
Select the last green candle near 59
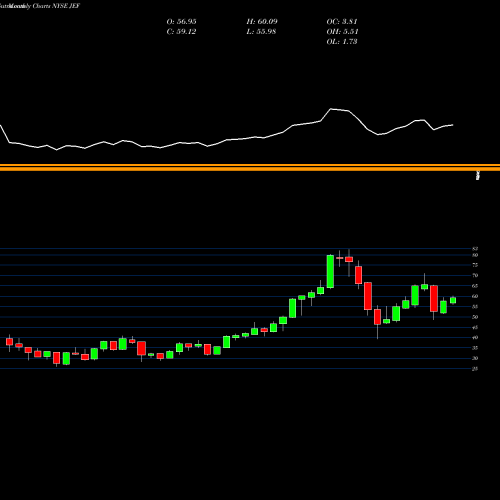click(453, 300)
